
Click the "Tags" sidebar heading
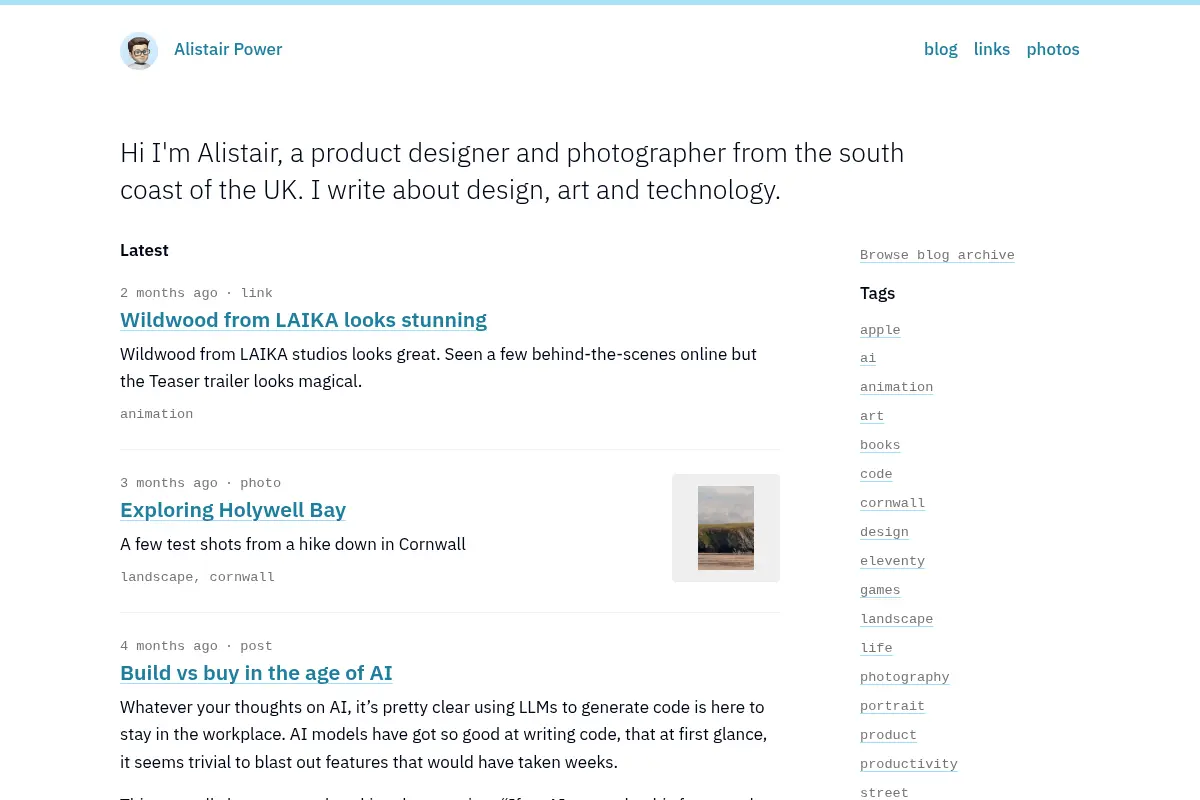click(x=877, y=293)
